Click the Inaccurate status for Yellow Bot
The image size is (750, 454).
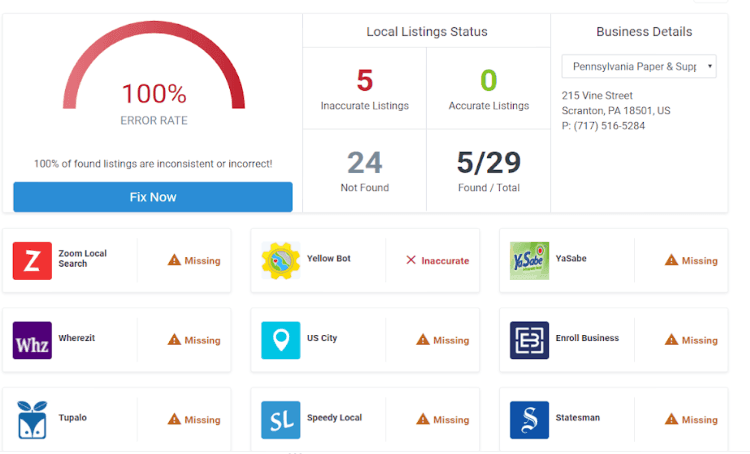point(437,261)
